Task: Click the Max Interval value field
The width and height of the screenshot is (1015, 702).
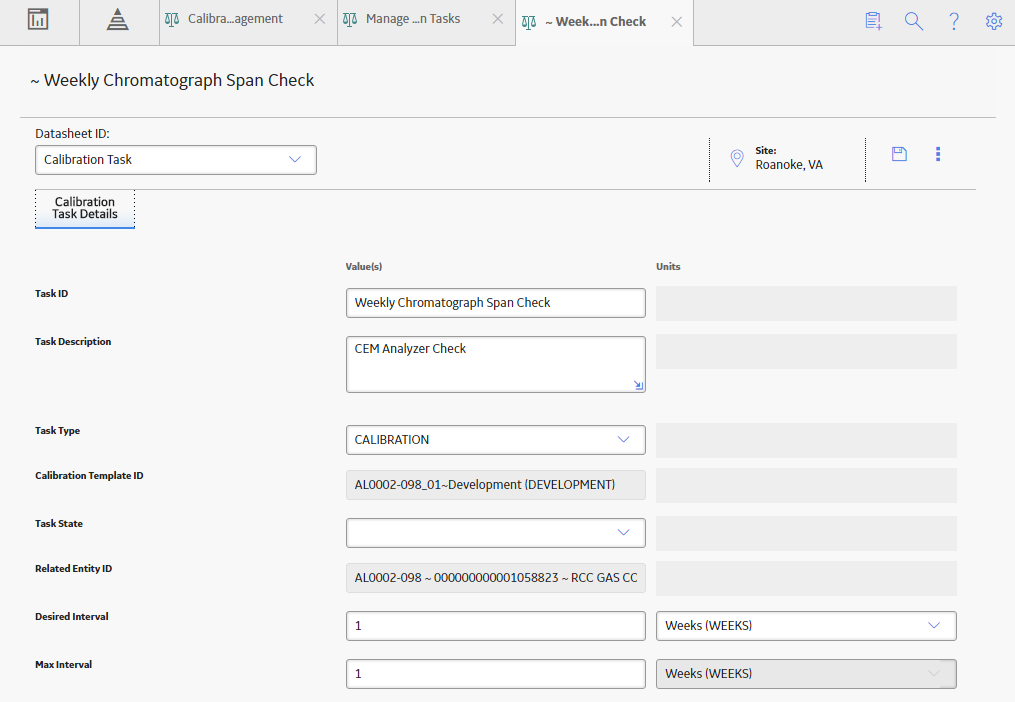Action: pos(496,674)
